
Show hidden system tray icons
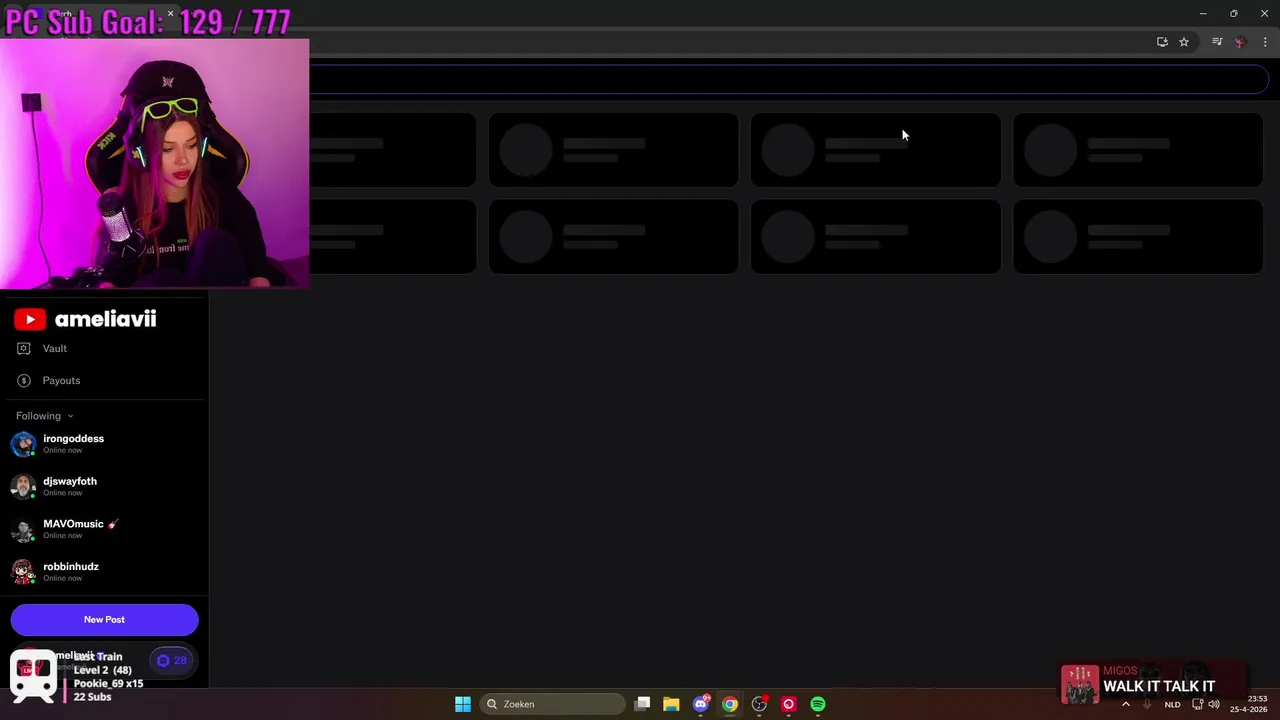[1126, 704]
